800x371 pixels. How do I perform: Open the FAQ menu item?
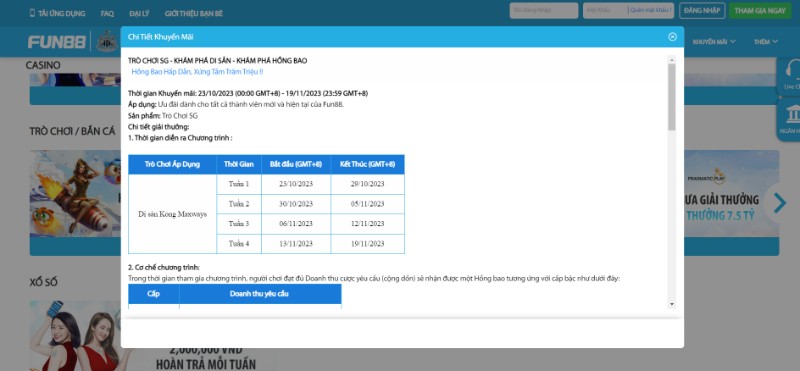[107, 13]
